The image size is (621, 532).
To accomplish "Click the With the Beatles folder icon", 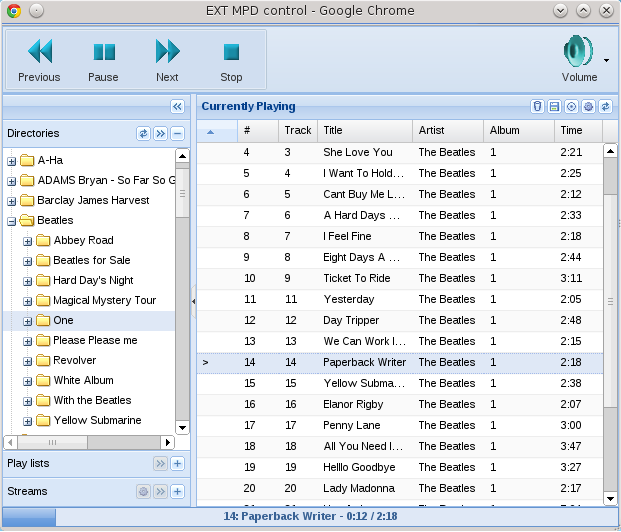I will 43,400.
